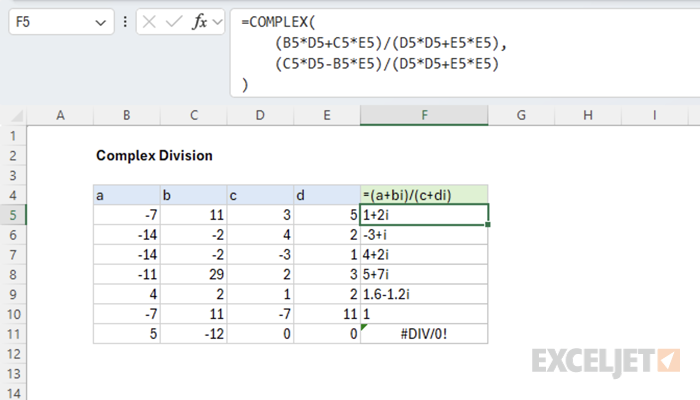Click header cell "b" in row 4
This screenshot has width=700, height=400.
coord(194,196)
